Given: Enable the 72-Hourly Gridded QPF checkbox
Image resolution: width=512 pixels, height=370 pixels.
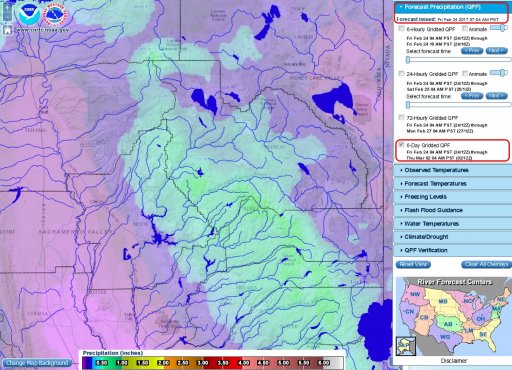Looking at the screenshot, I should 401,117.
